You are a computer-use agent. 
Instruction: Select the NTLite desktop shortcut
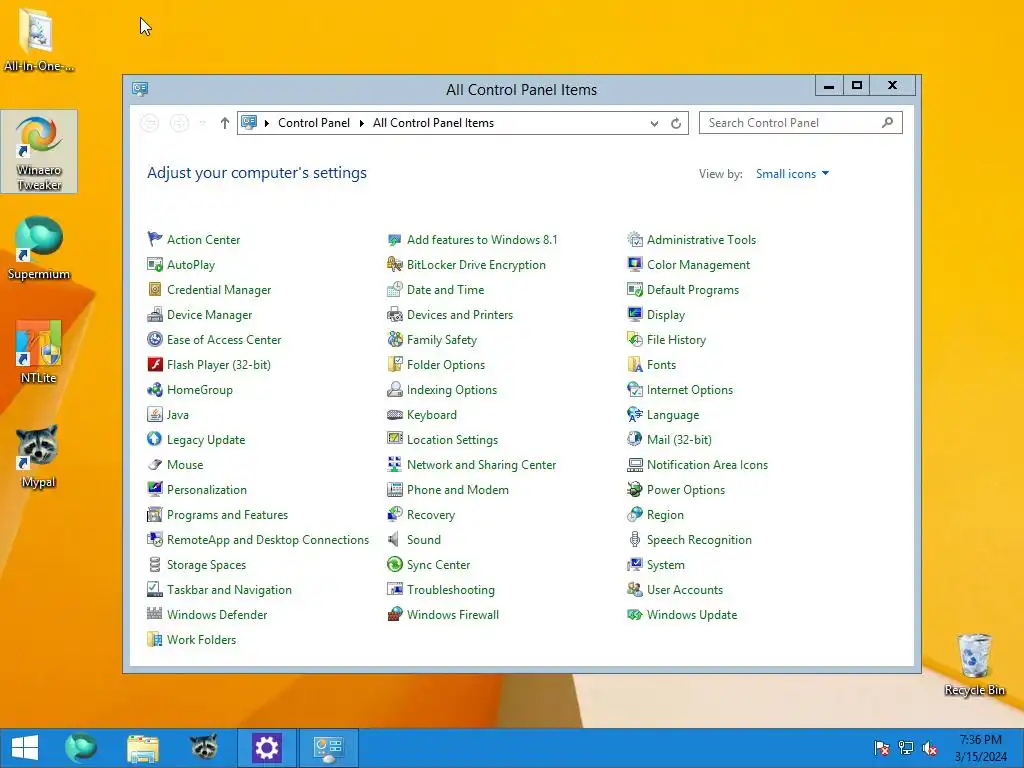[x=39, y=352]
